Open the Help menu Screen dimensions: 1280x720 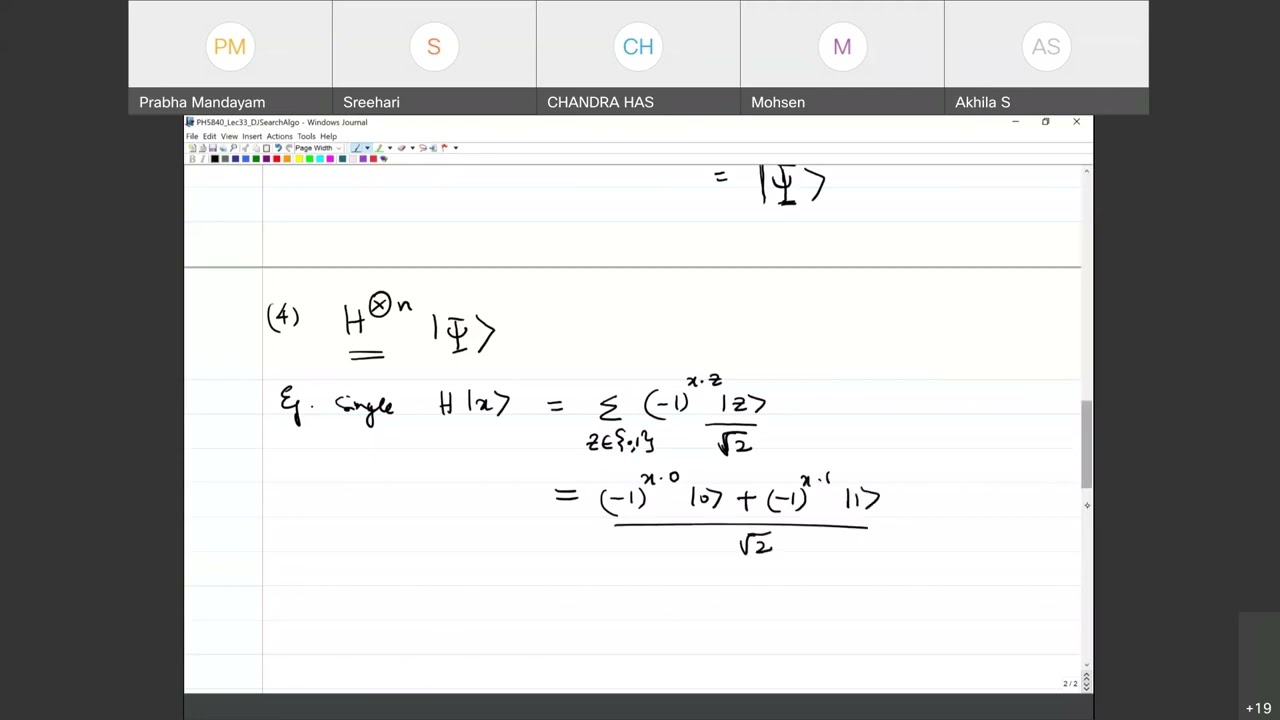pos(328,136)
